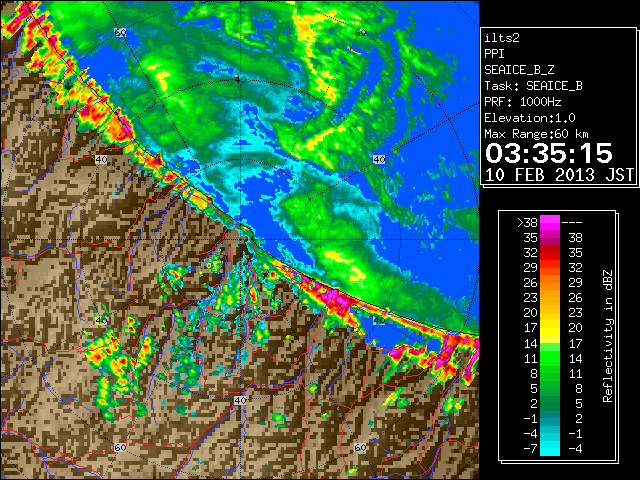Select the "---" legend label
This screenshot has width=640, height=480.
coord(572,222)
